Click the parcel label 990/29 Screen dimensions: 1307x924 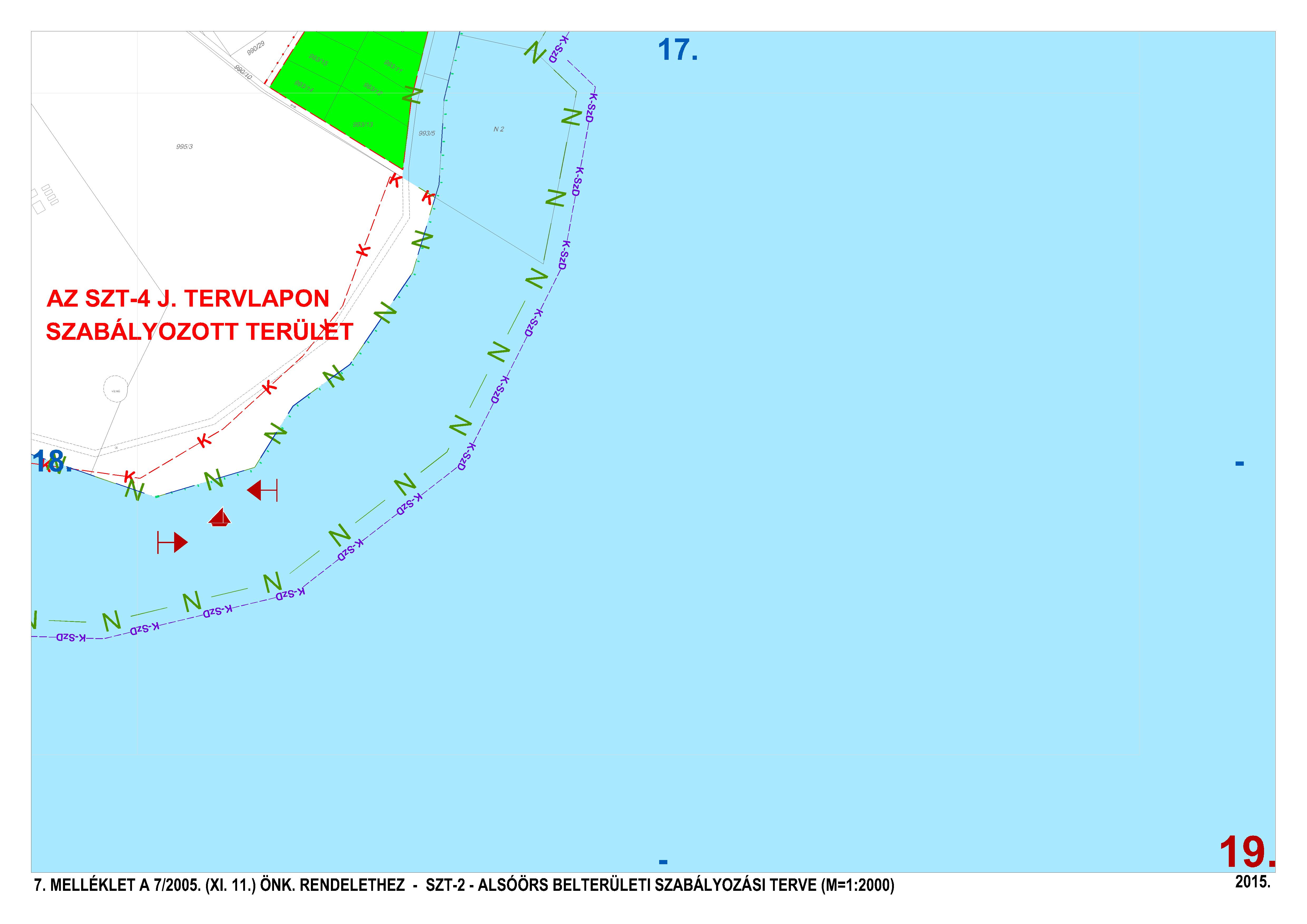256,48
